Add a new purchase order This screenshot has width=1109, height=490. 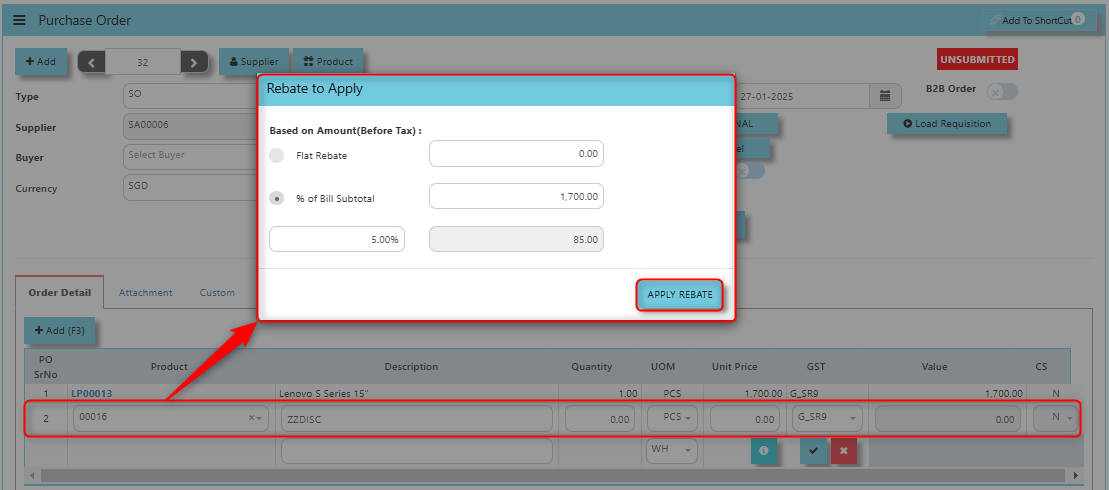(x=41, y=62)
